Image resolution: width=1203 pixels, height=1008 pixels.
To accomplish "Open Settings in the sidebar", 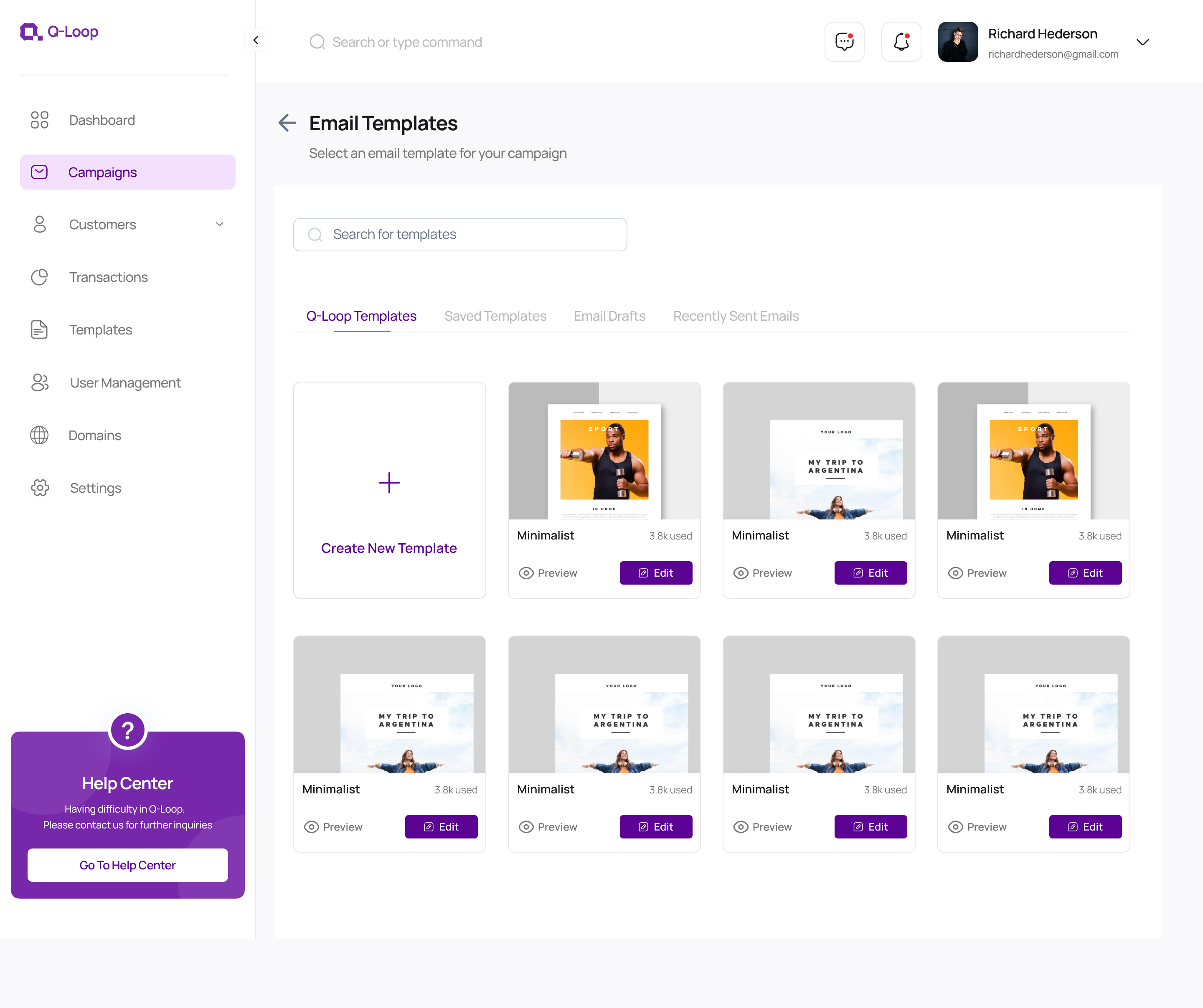I will click(x=128, y=488).
